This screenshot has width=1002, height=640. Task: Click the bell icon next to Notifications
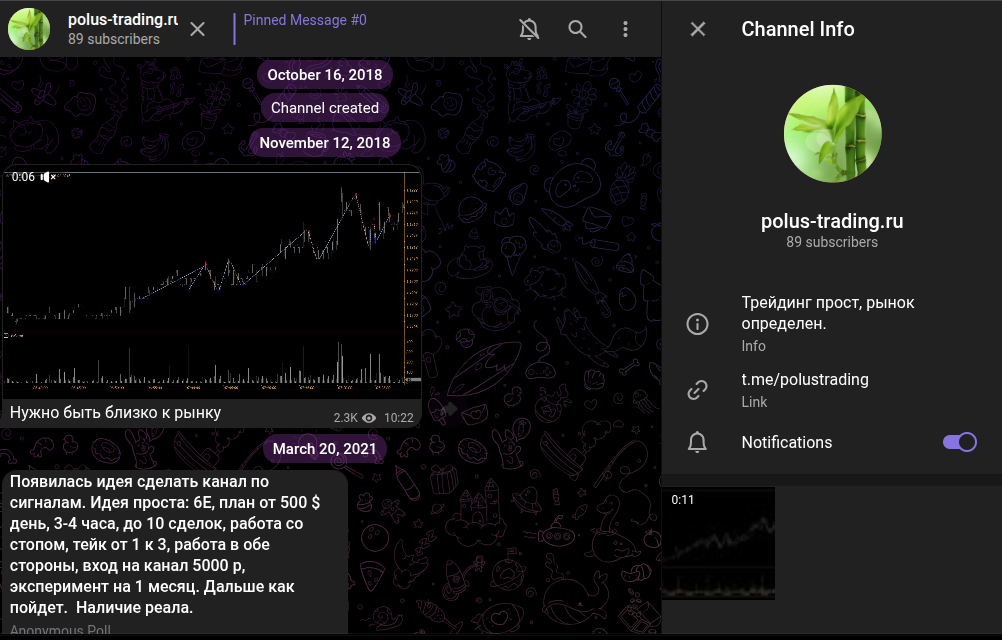(697, 442)
